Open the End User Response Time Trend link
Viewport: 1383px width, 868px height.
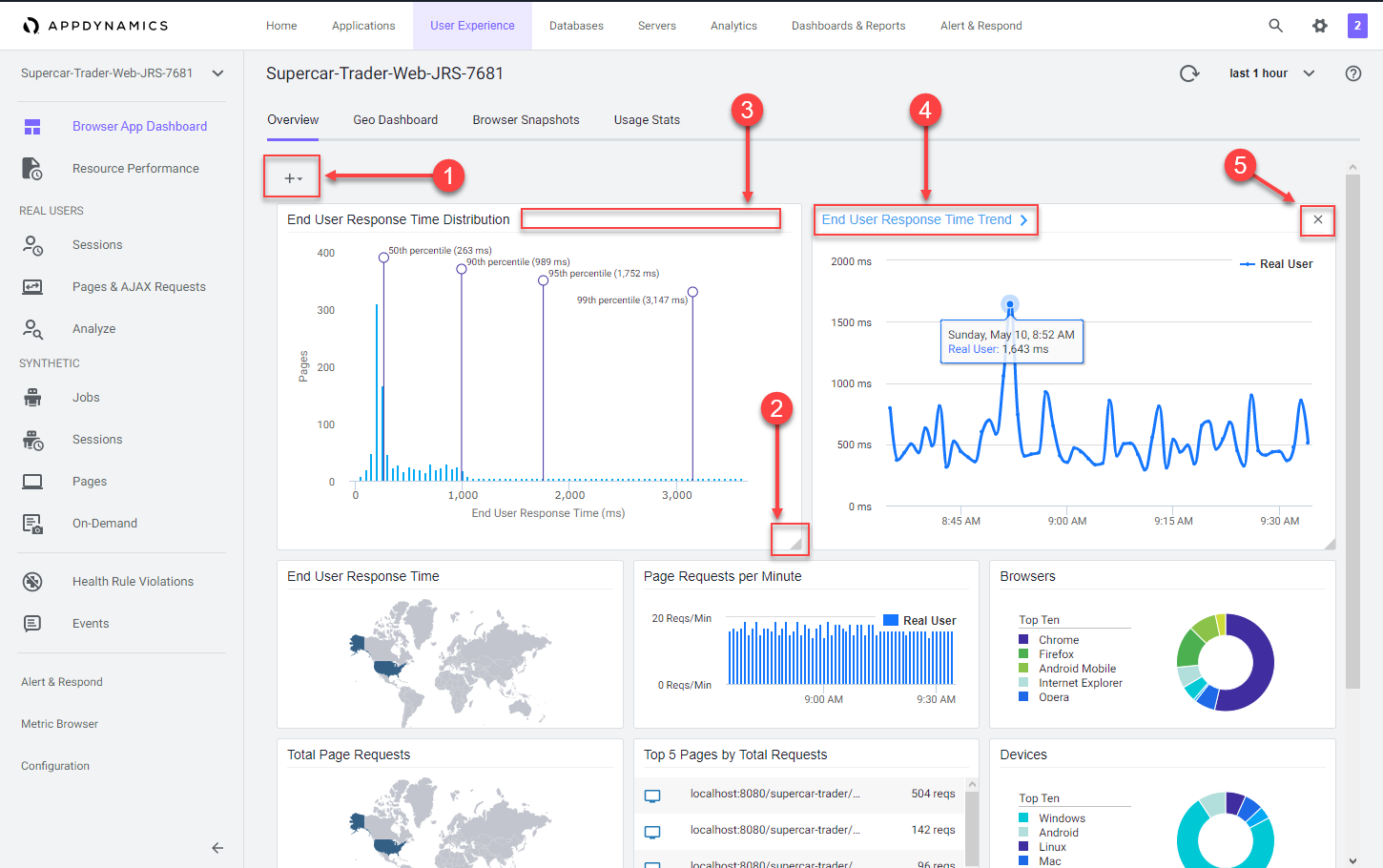924,219
